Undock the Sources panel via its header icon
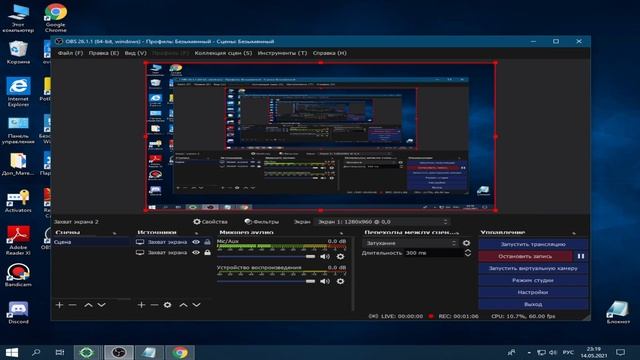640x360 pixels. [197, 233]
